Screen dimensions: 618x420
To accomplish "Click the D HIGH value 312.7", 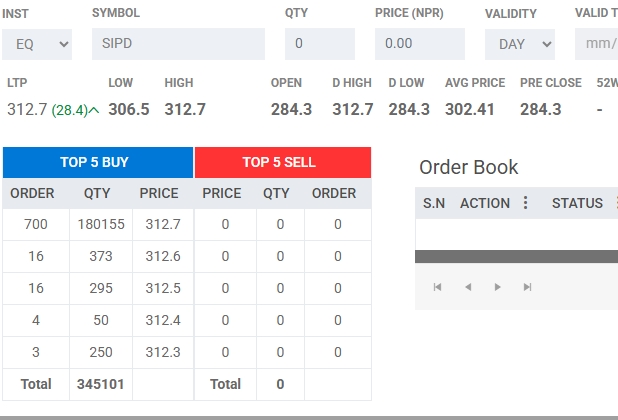I will click(x=353, y=109).
